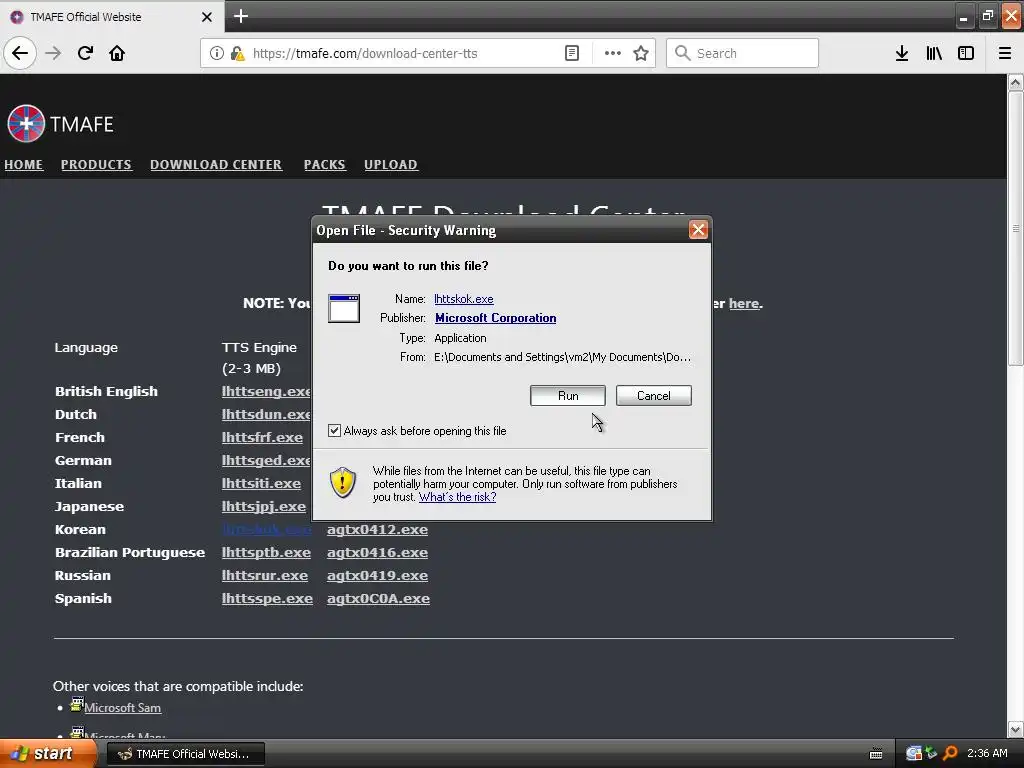Open site information icon in address bar
This screenshot has height=768, width=1024.
coord(217,53)
